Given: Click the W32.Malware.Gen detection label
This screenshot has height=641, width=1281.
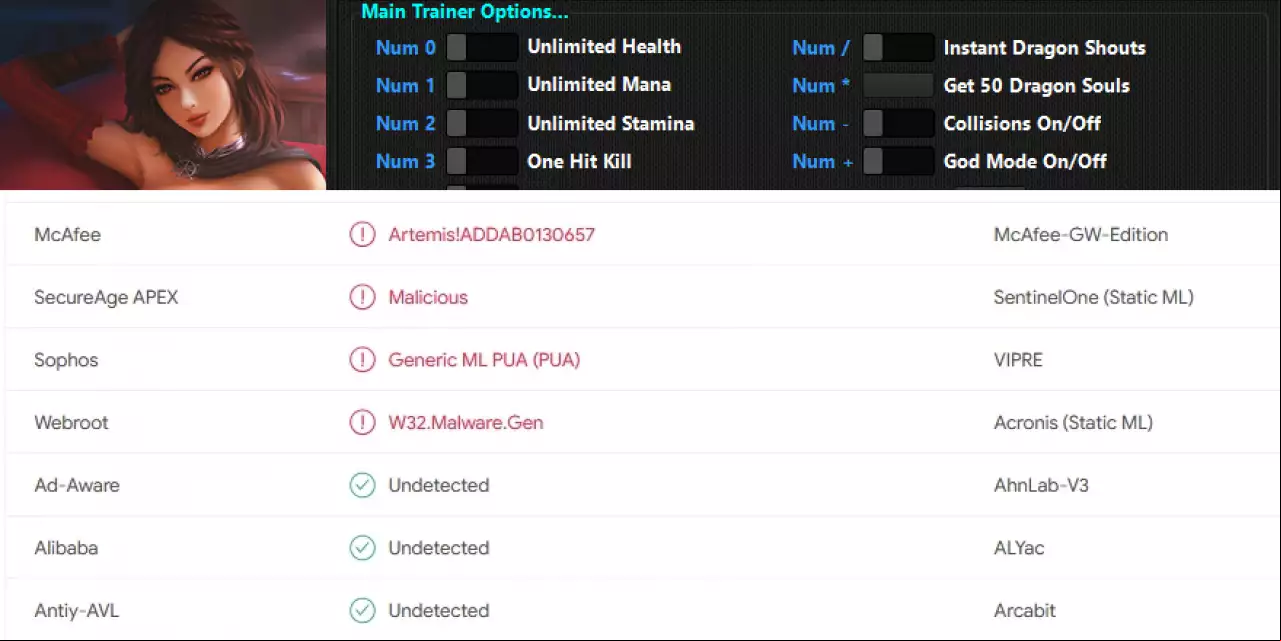Looking at the screenshot, I should tap(466, 422).
